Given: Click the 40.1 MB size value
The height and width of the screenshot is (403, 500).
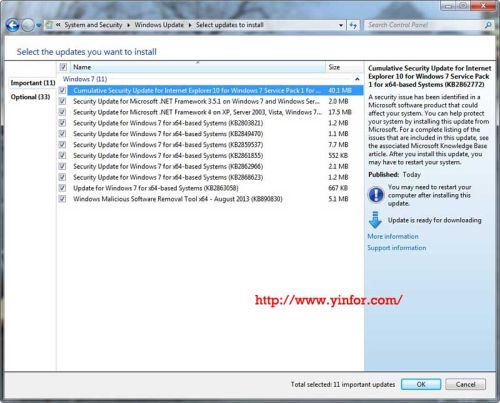Looking at the screenshot, I should pos(340,90).
